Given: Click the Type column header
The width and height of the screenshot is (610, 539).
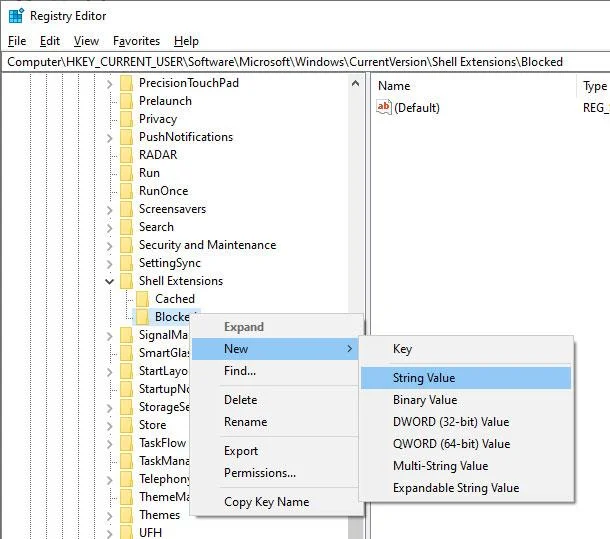Looking at the screenshot, I should tap(595, 86).
